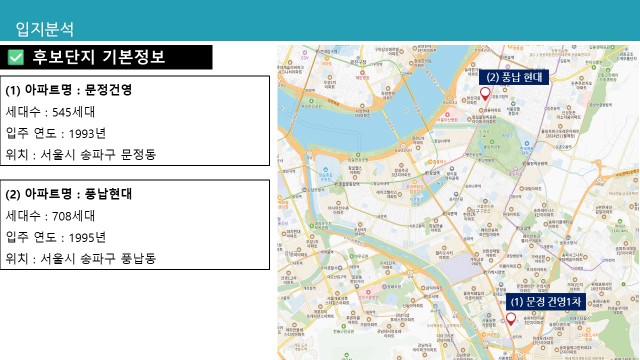Image resolution: width=640 pixels, height=360 pixels.
Task: Click the green checkmark icon beside 후보단지 기본정보
Action: point(16,57)
